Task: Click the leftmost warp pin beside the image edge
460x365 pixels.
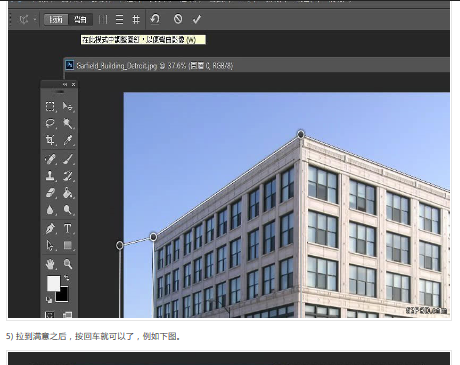Action: click(120, 245)
